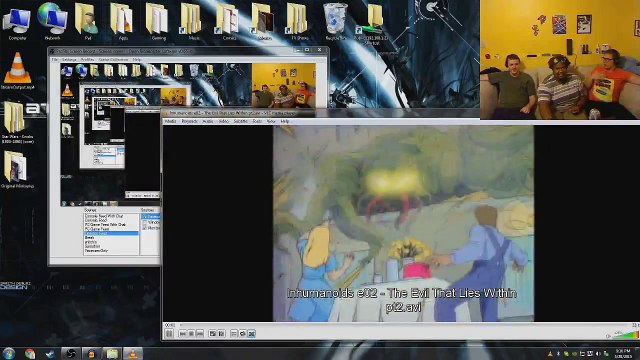Toggle the VLC playlist button
This screenshot has width=640, height=360.
[234, 334]
